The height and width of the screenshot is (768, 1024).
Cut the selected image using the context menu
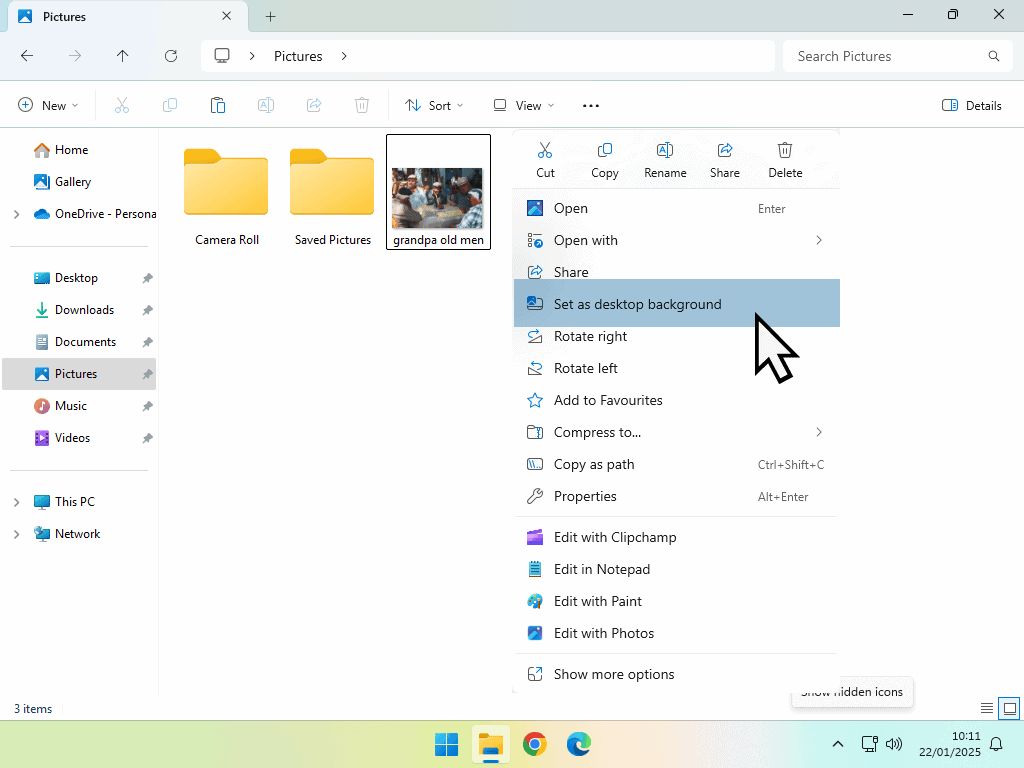tap(545, 157)
